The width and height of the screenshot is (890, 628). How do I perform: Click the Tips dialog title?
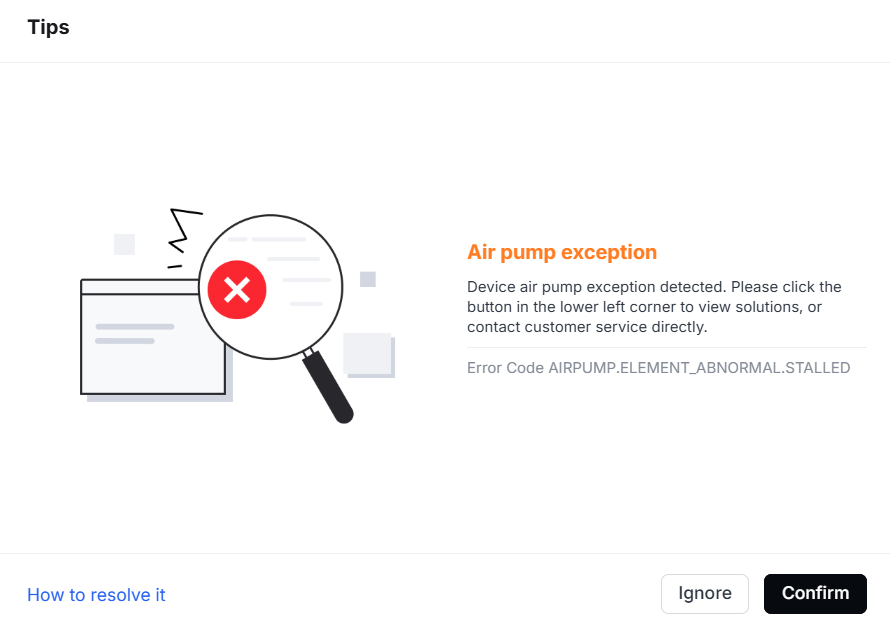(48, 27)
